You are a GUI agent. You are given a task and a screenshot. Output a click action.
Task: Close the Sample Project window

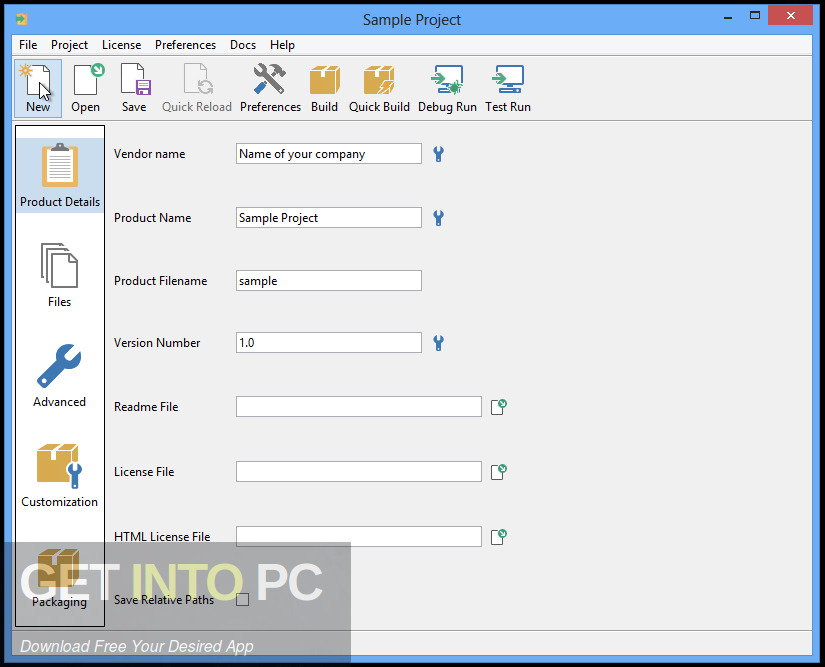pyautogui.click(x=790, y=16)
